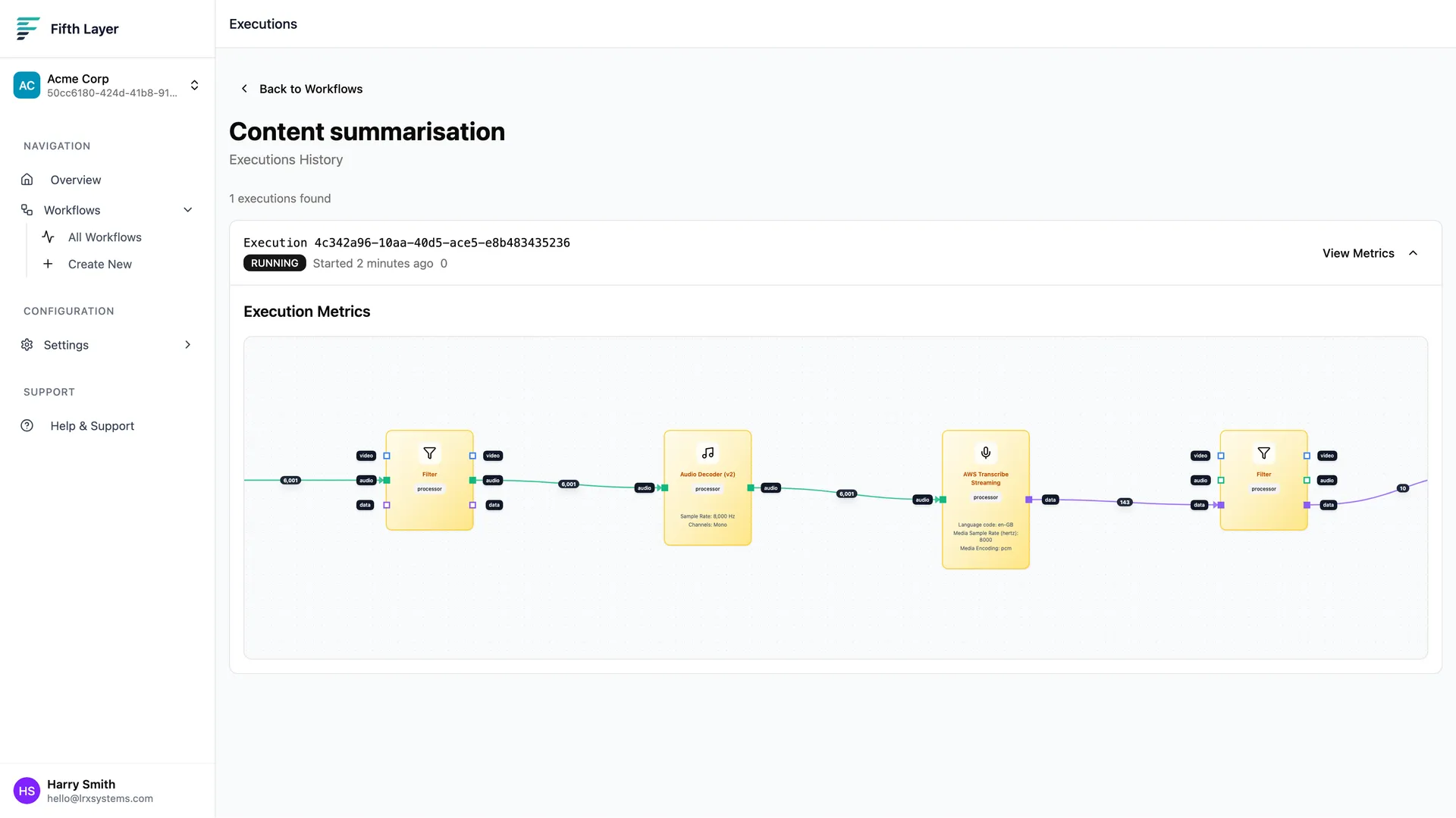Click the microphone icon on AWS Transcribe Streaming node

[985, 453]
